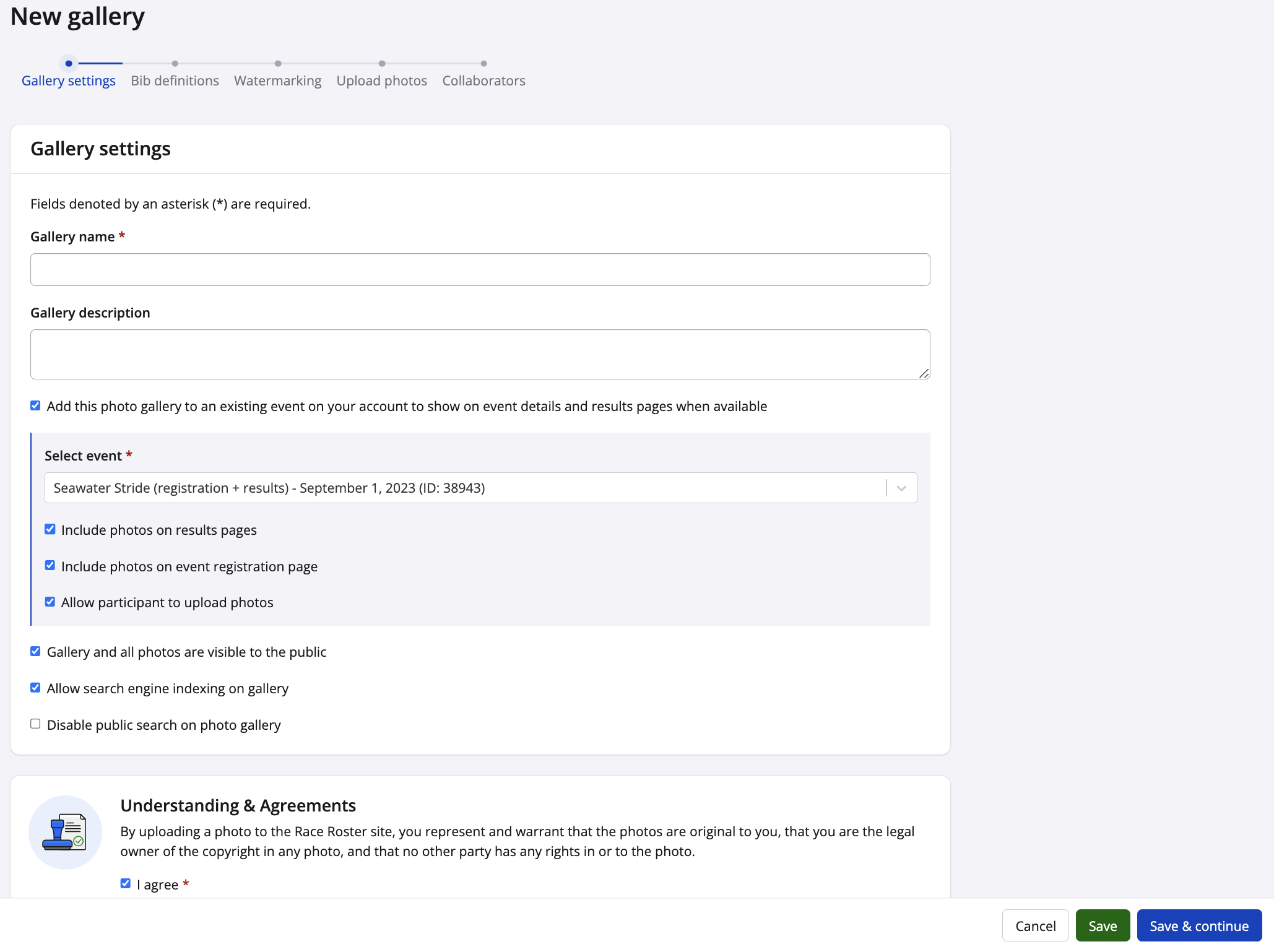Viewport: 1274px width, 952px height.
Task: Toggle gallery visible to the public checkbox
Action: (x=35, y=651)
